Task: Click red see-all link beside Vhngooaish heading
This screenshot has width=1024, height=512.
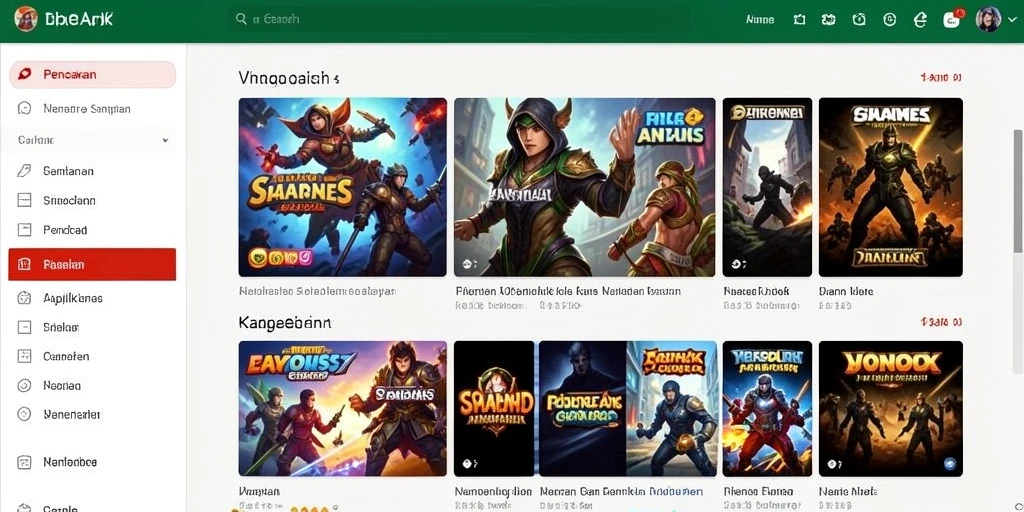Action: (x=940, y=78)
